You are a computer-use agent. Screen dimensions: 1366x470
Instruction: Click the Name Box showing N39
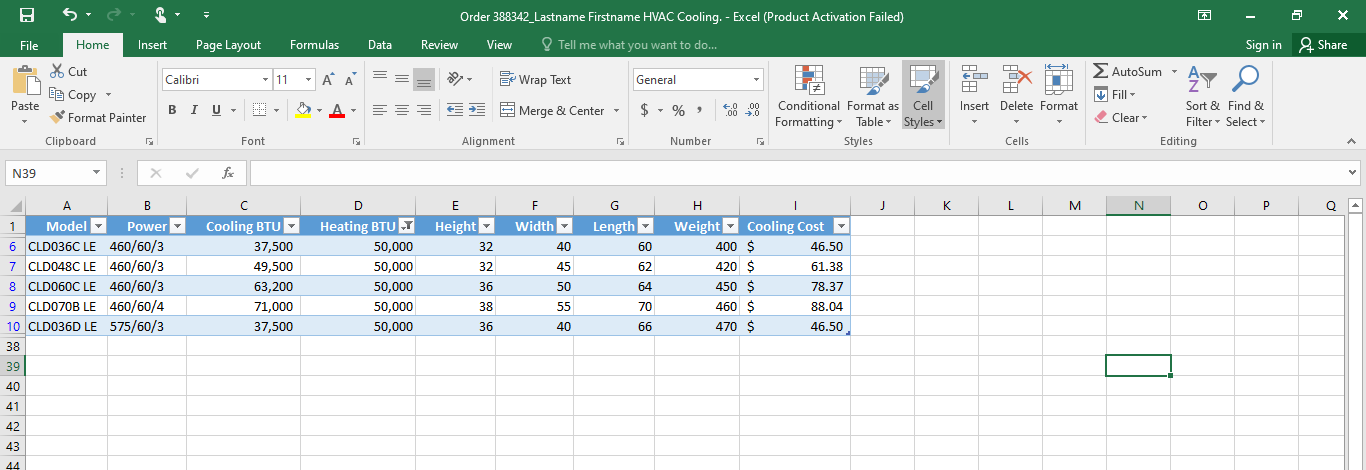point(48,173)
